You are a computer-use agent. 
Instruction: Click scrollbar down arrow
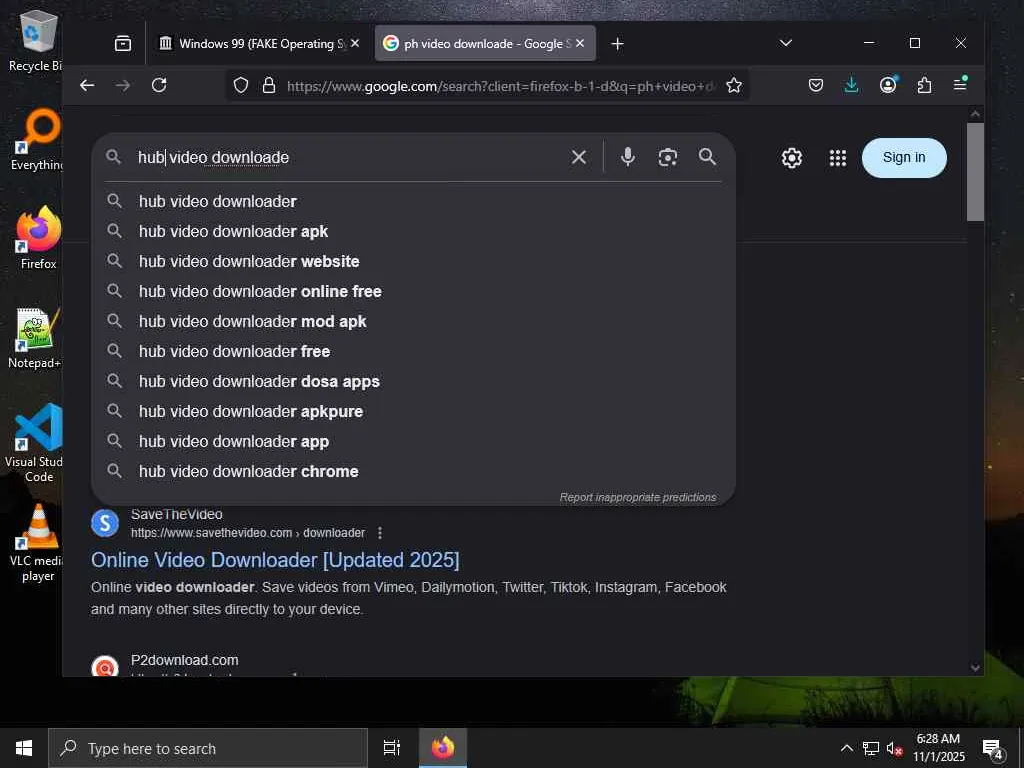click(975, 667)
